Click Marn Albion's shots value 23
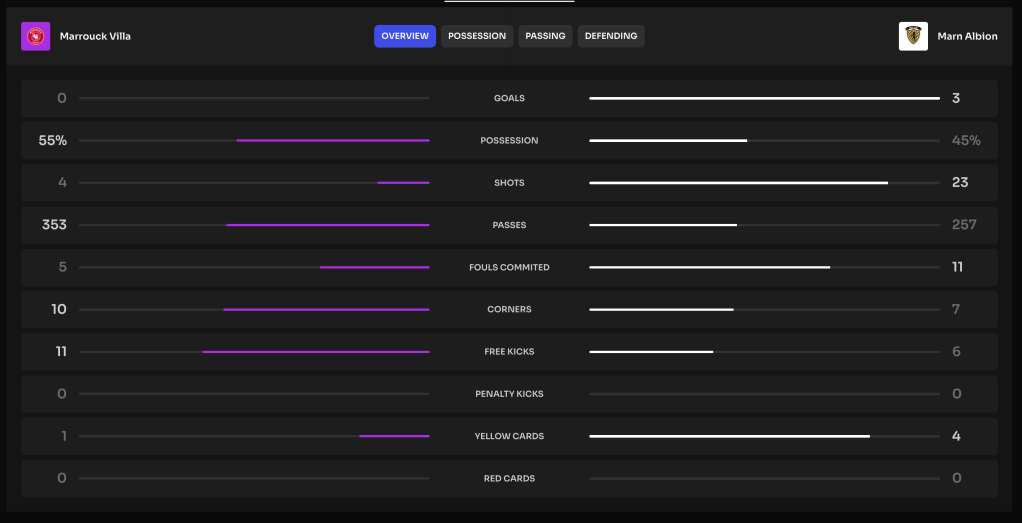The image size is (1022, 523). point(960,183)
